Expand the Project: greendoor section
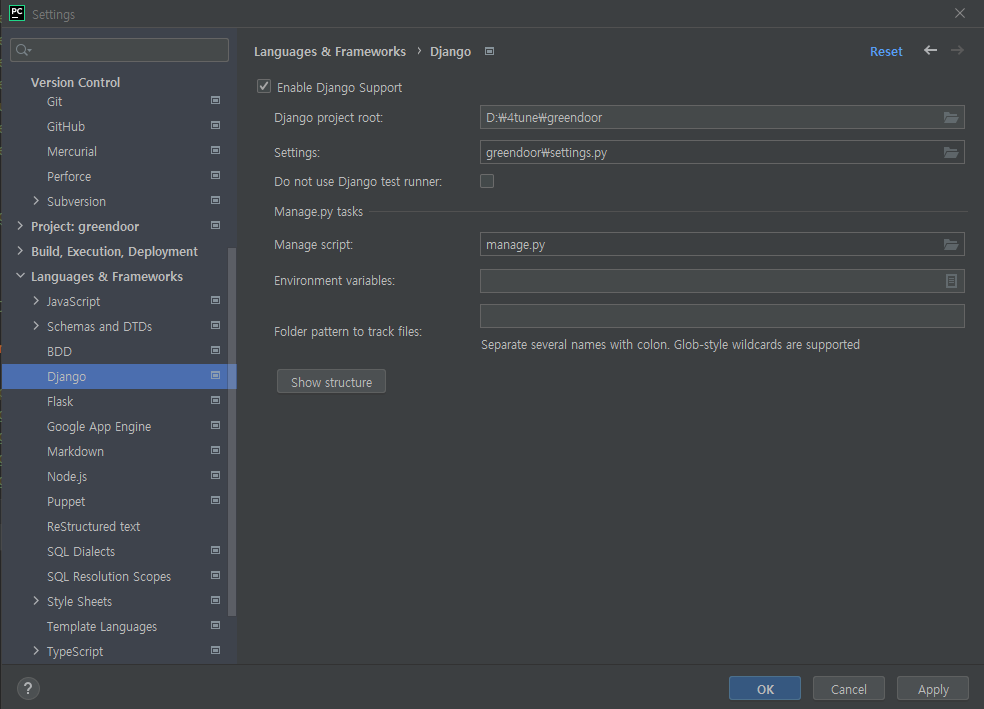 point(20,226)
